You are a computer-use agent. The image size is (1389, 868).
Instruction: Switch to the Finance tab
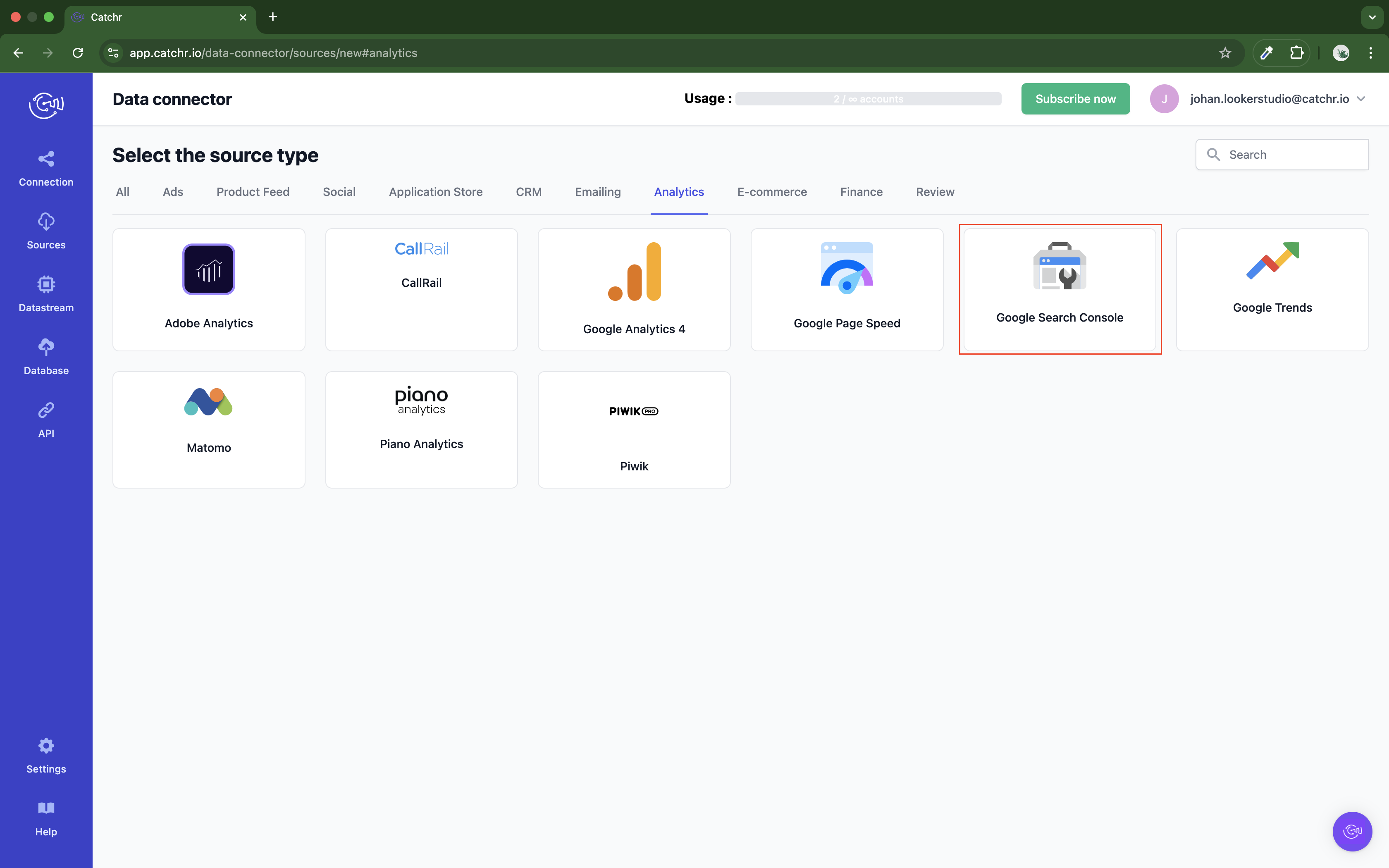(861, 192)
